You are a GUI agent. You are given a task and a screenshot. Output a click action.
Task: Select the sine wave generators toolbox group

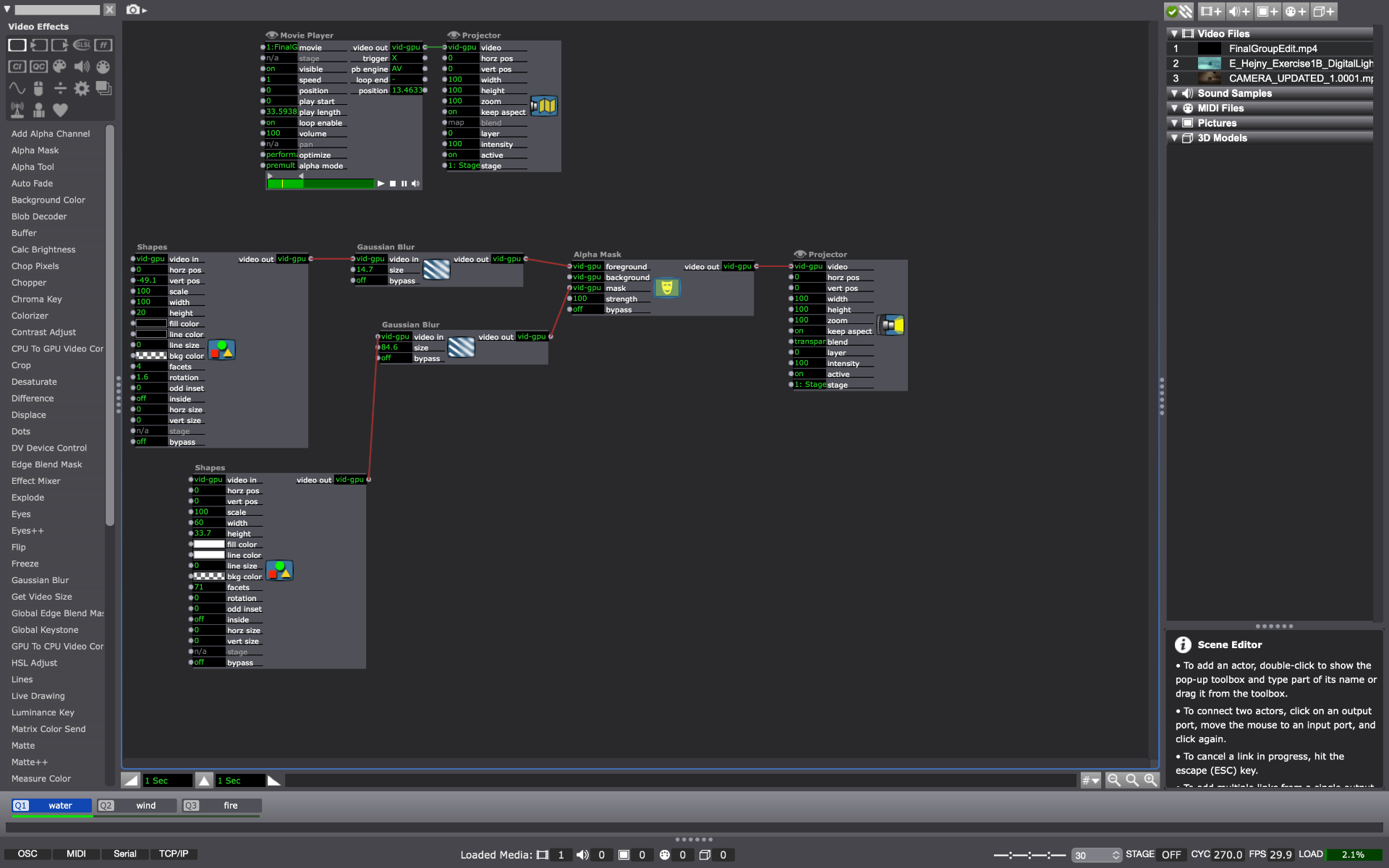tap(17, 88)
